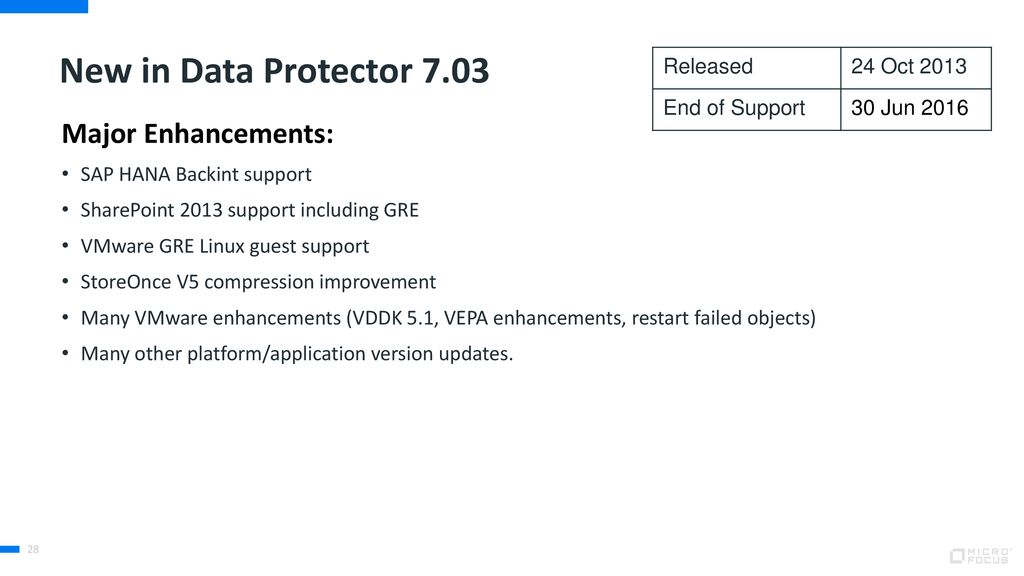The width and height of the screenshot is (1024, 576).
Task: Select the VMware GRE Linux guest support bullet
Action: click(x=225, y=246)
